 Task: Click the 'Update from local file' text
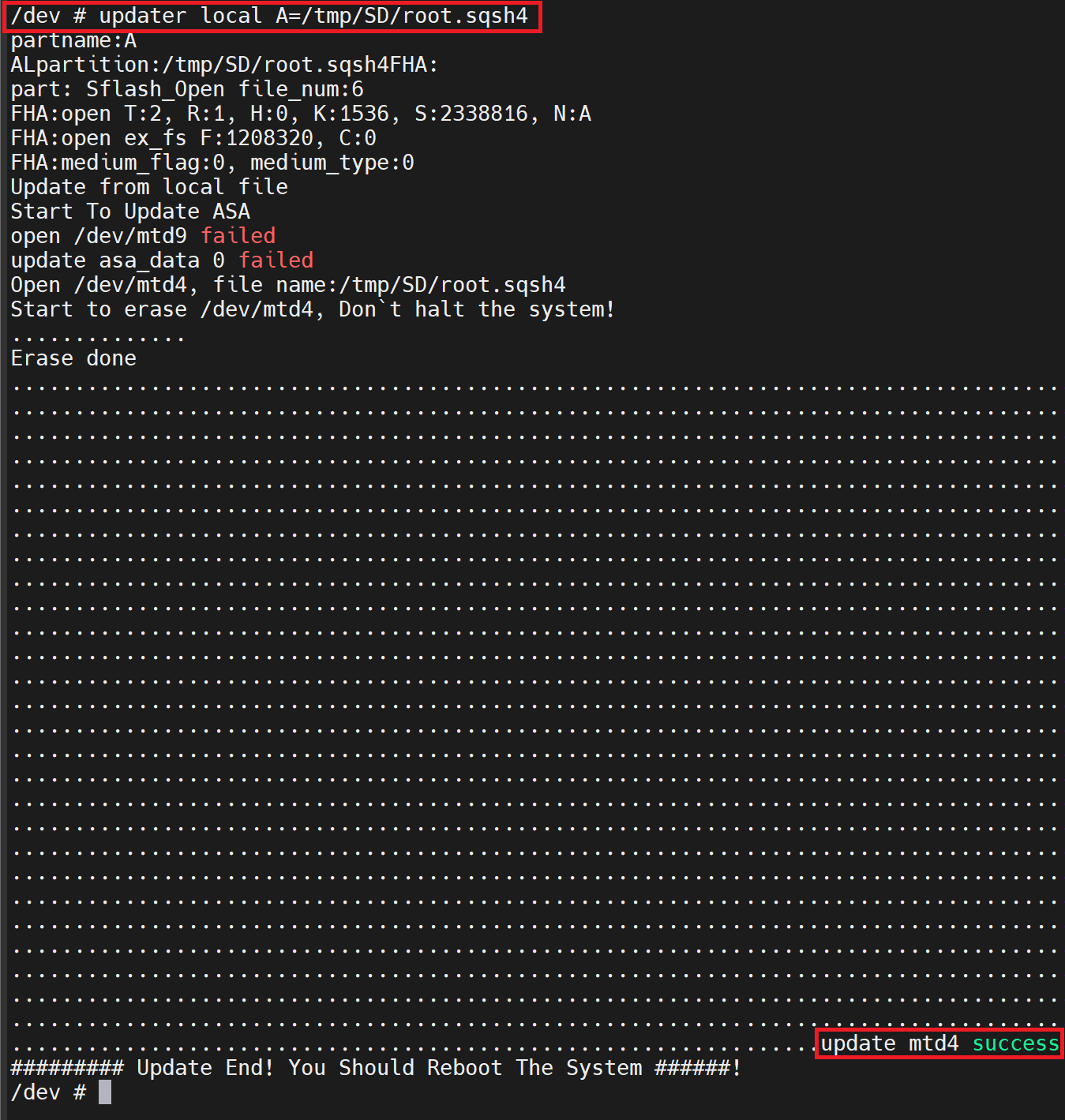pos(148,186)
